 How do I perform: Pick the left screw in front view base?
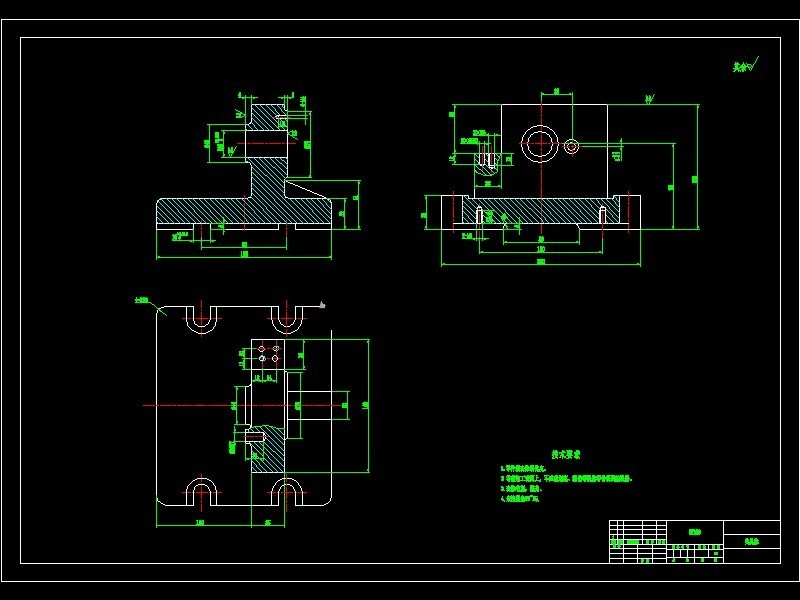[x=479, y=215]
